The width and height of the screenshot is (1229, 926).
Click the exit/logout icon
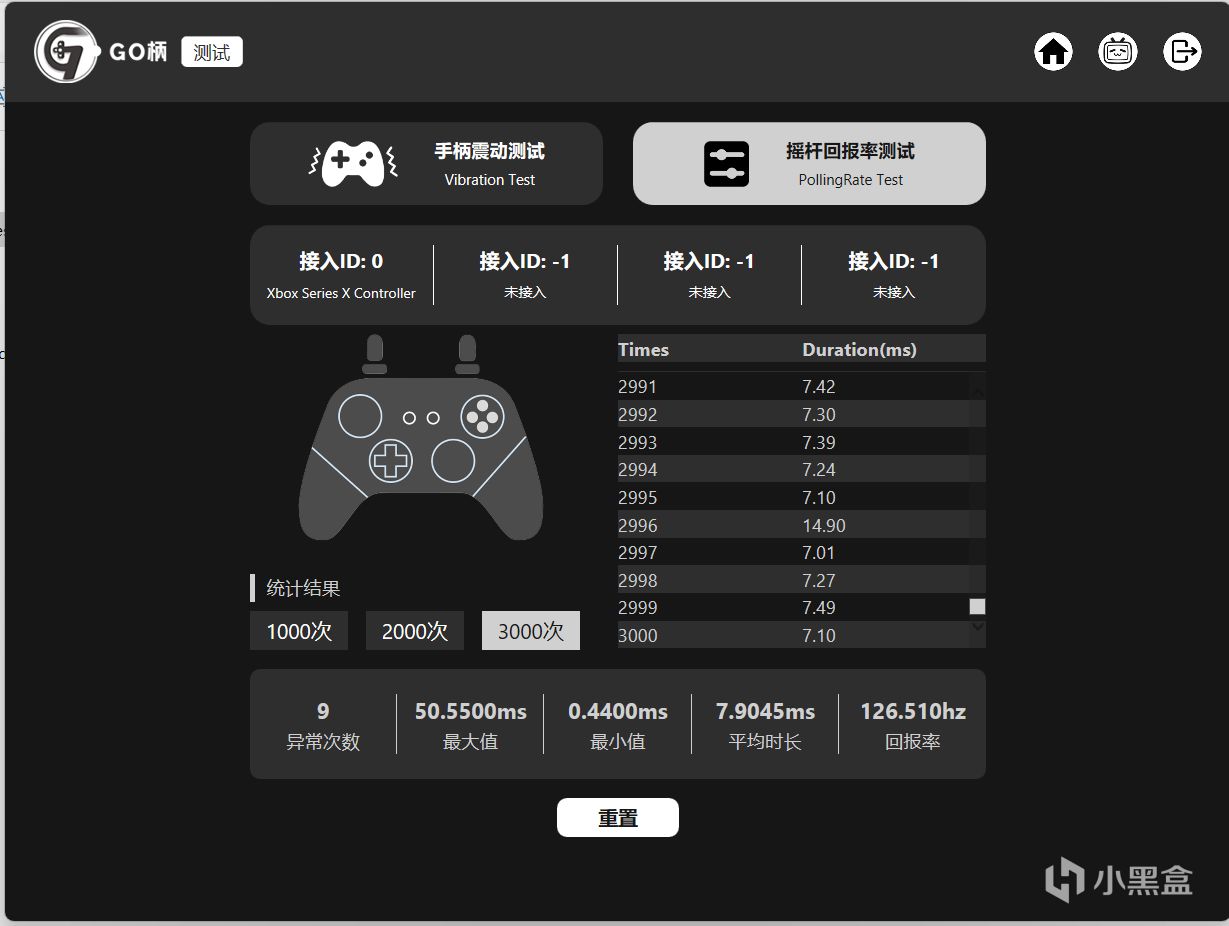click(x=1182, y=51)
